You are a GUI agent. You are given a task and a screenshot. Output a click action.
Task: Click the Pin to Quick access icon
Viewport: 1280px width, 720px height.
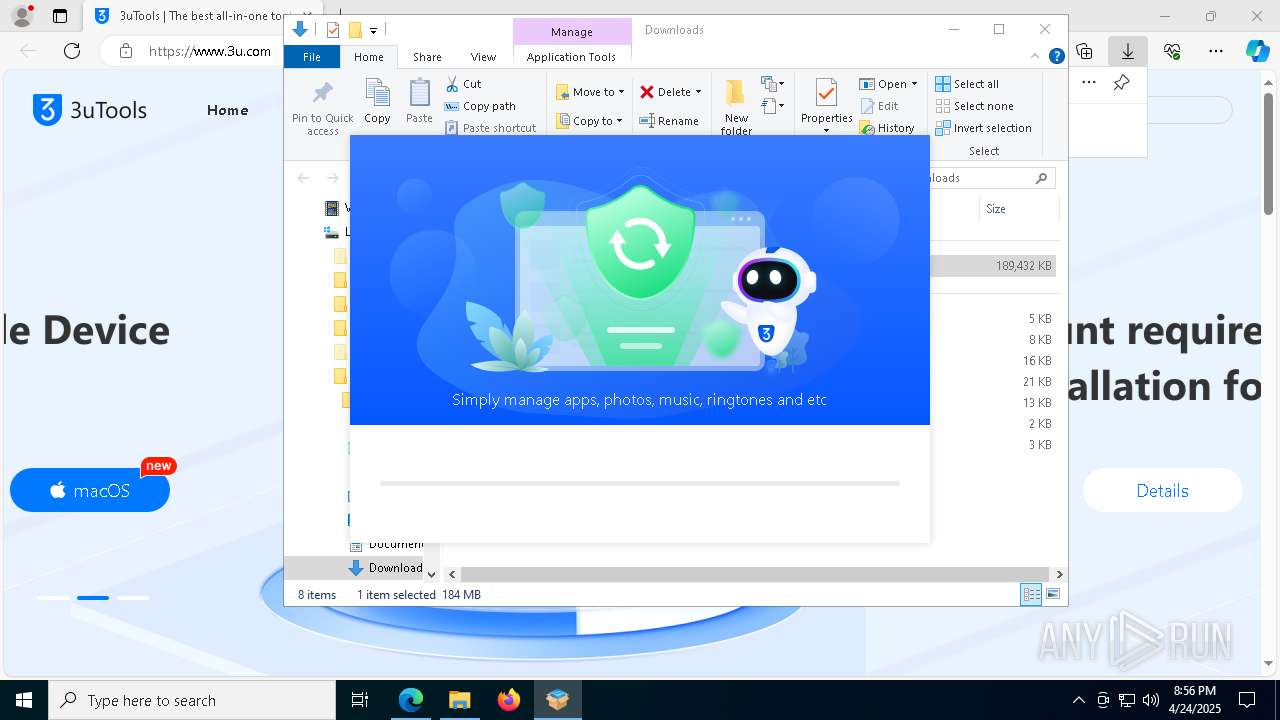[322, 94]
